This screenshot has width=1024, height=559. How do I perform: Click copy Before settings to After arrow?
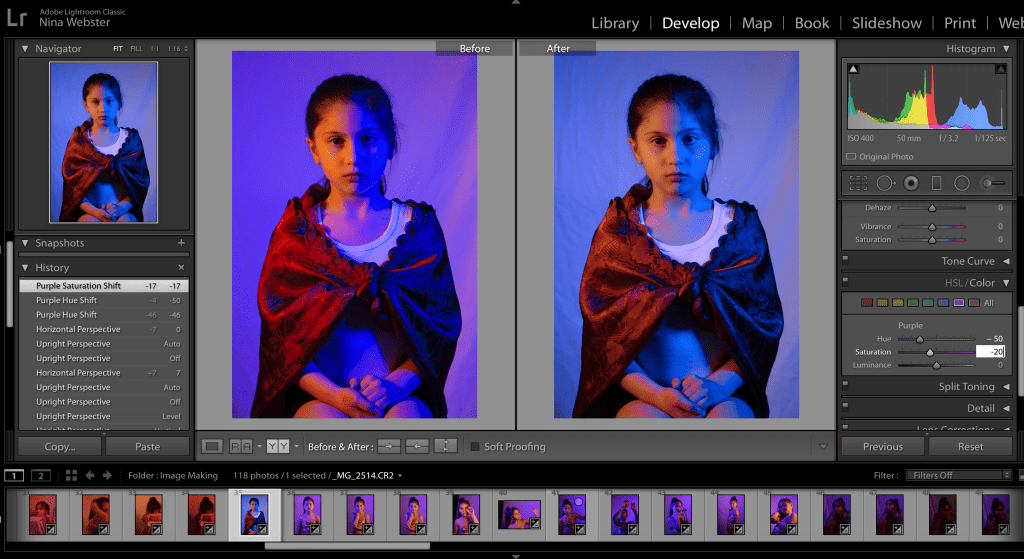pos(389,446)
